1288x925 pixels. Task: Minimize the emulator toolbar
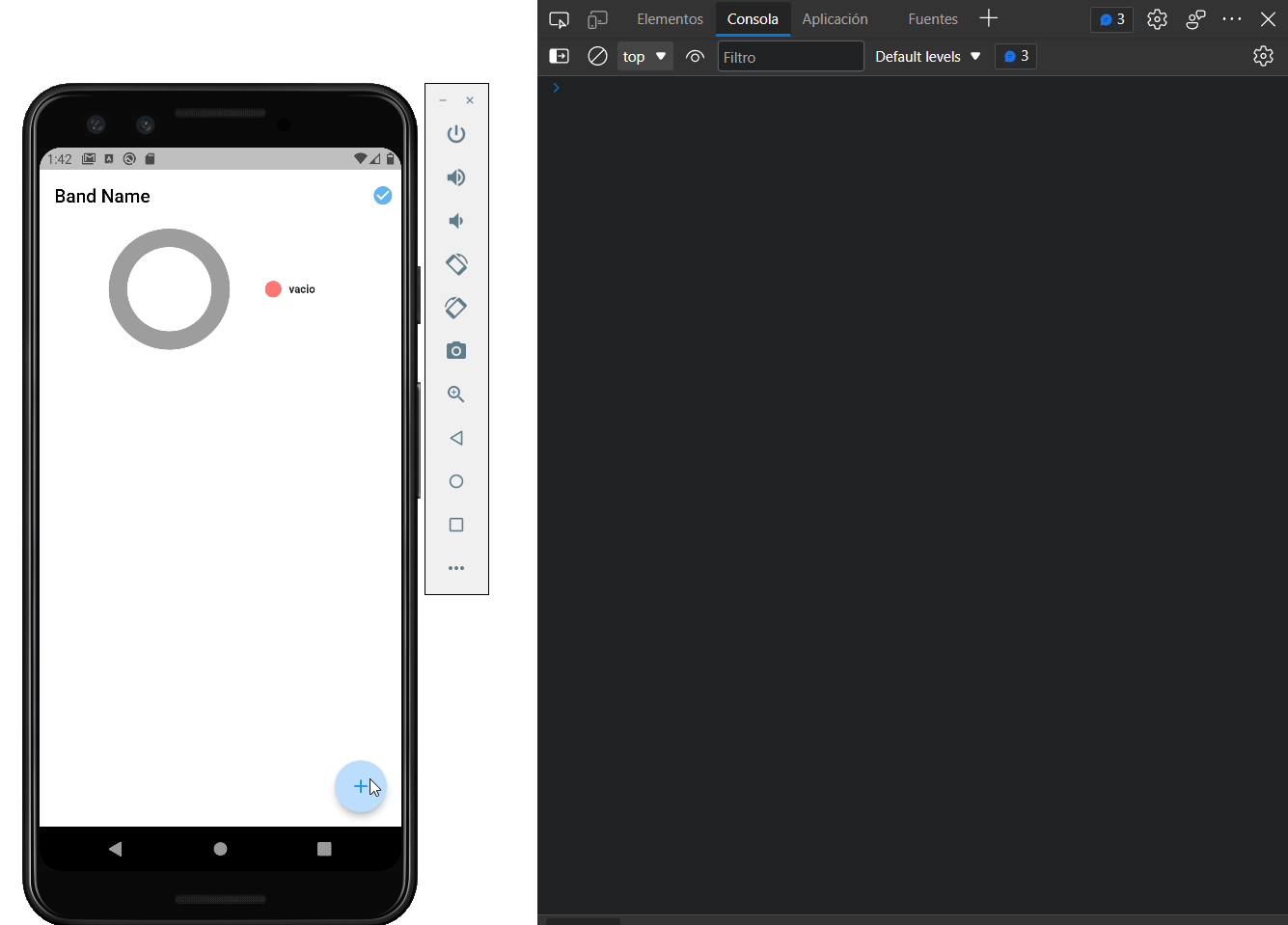pyautogui.click(x=443, y=100)
